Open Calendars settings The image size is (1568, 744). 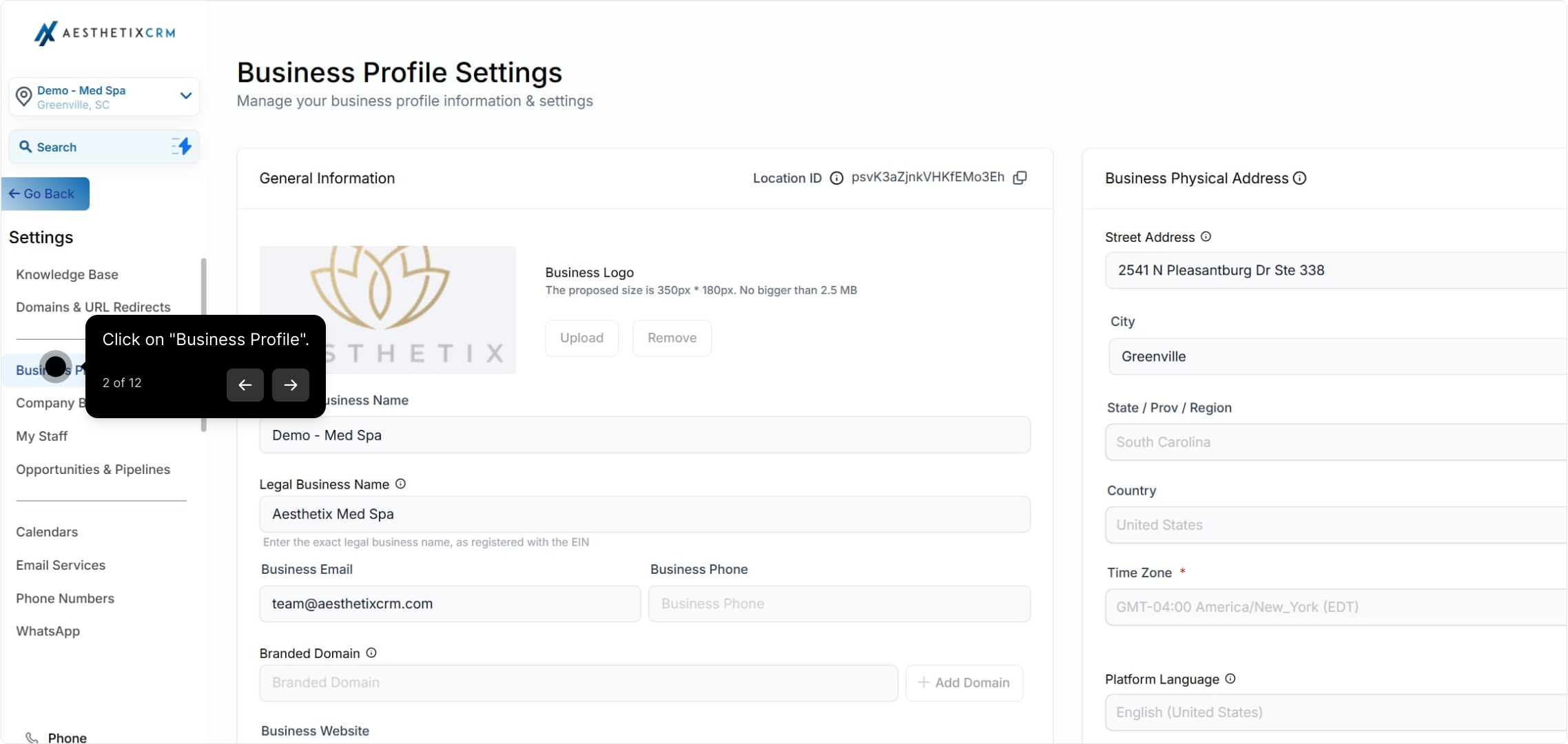(47, 532)
